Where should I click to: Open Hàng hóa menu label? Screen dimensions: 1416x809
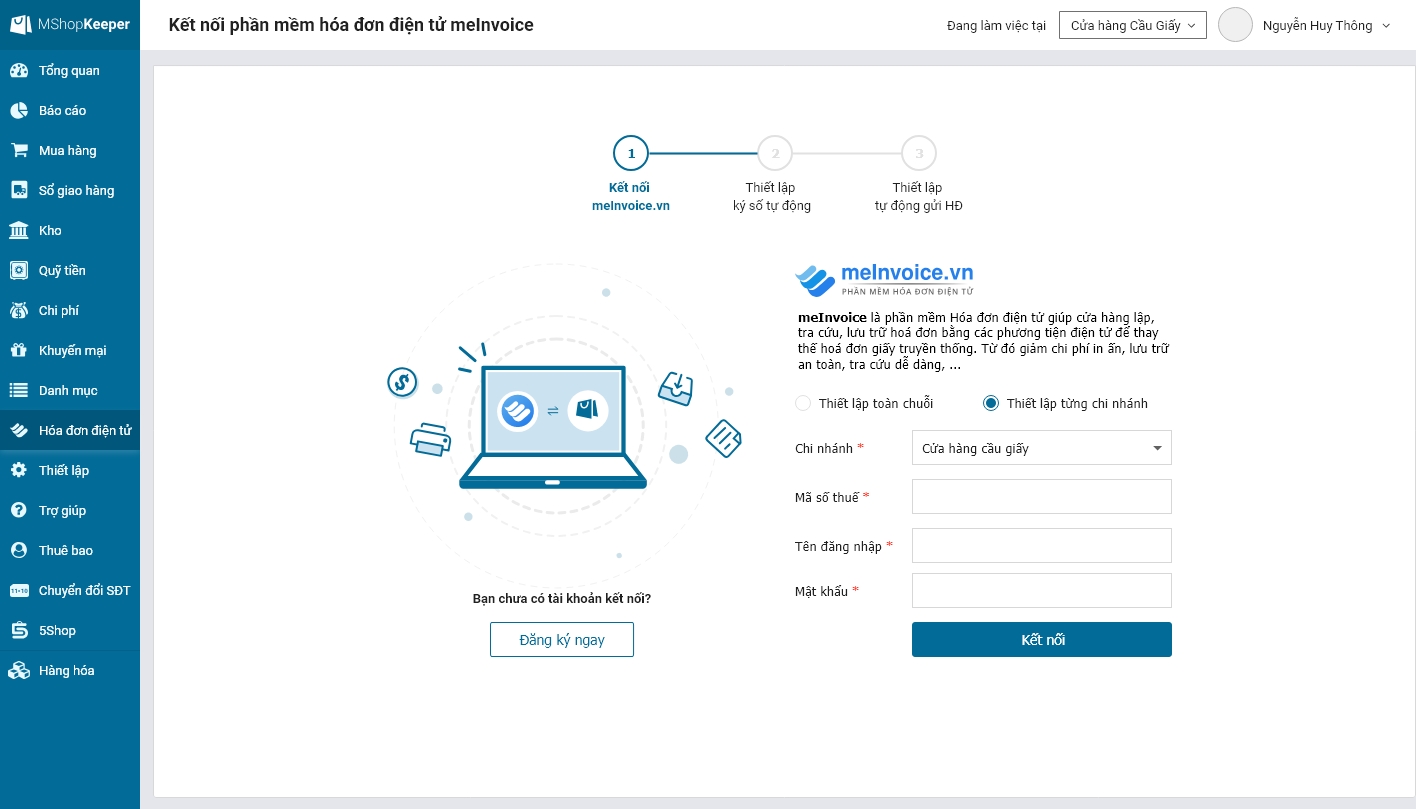pyautogui.click(x=67, y=671)
